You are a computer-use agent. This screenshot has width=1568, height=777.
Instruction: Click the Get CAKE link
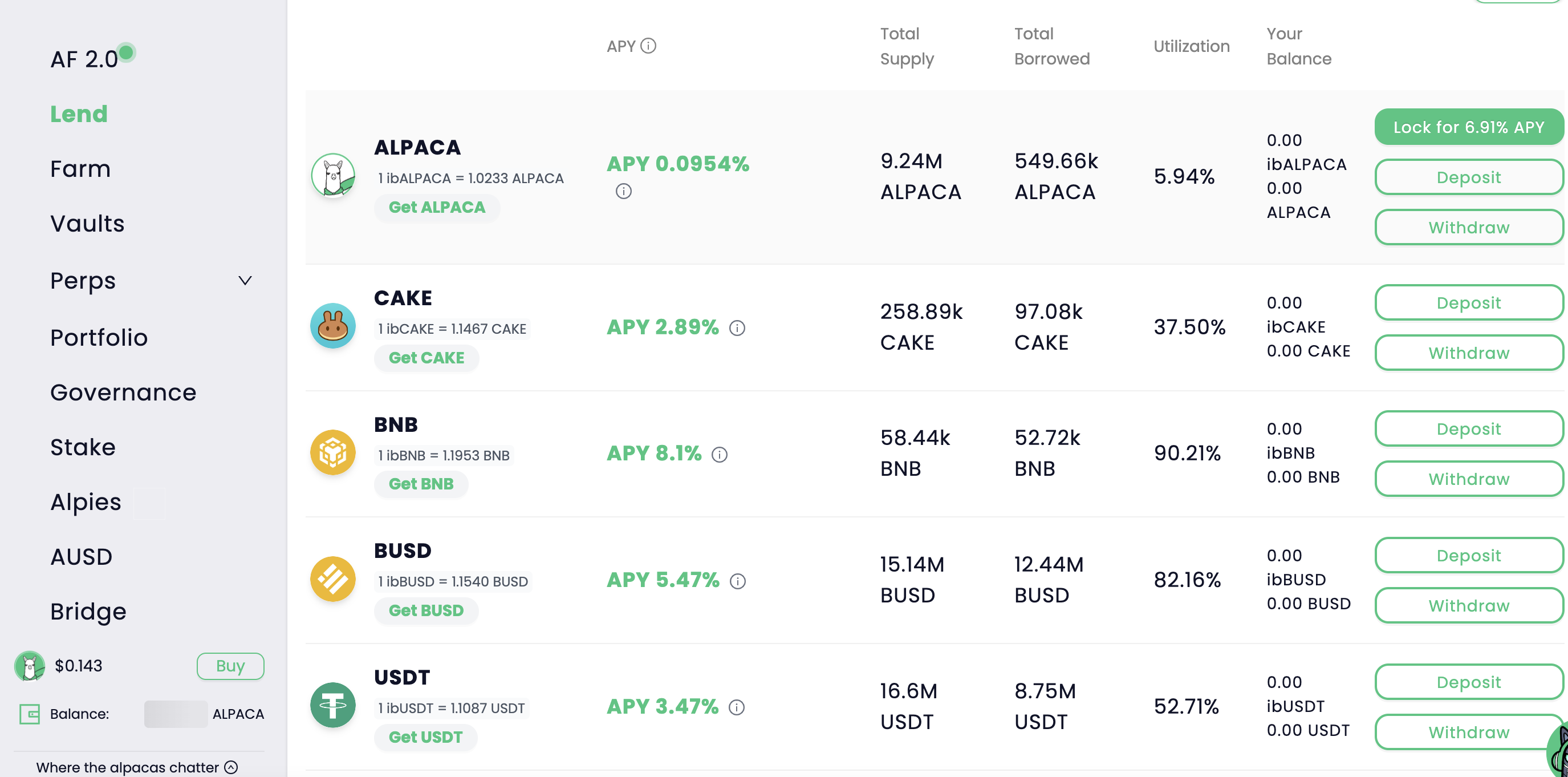click(426, 358)
